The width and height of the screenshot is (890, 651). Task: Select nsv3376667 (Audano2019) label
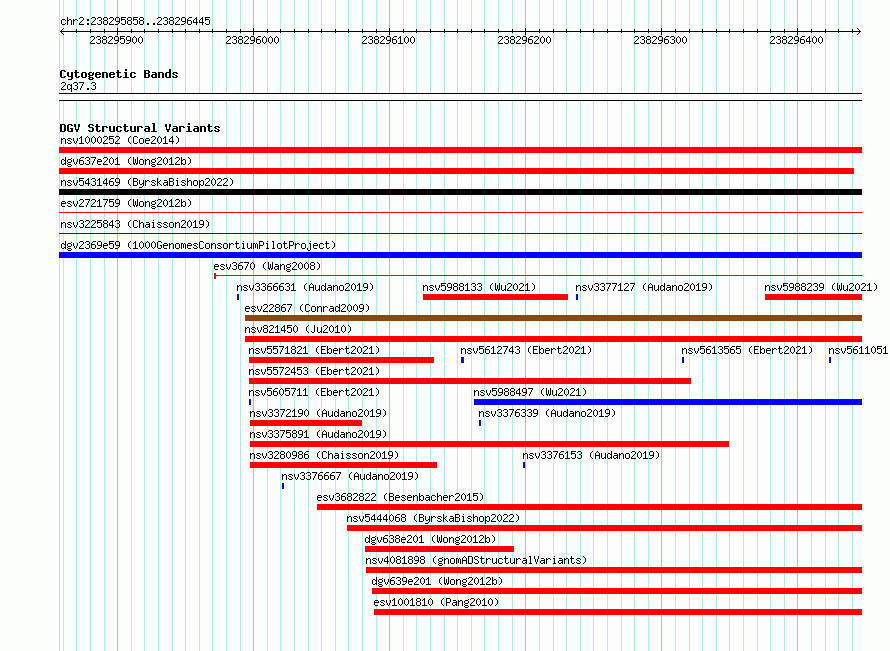350,476
